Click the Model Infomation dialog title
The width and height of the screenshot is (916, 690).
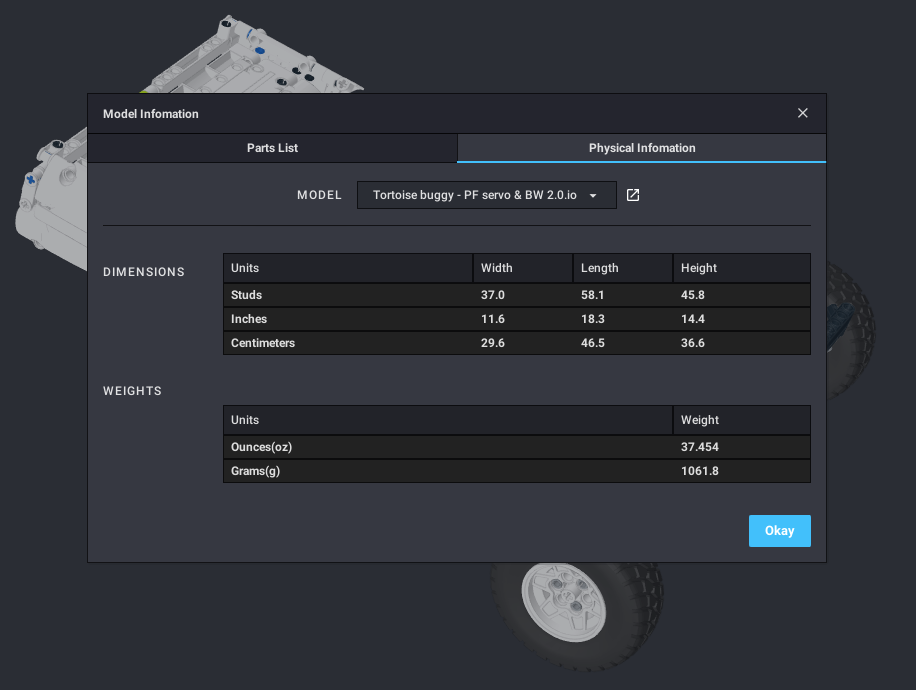coord(151,114)
